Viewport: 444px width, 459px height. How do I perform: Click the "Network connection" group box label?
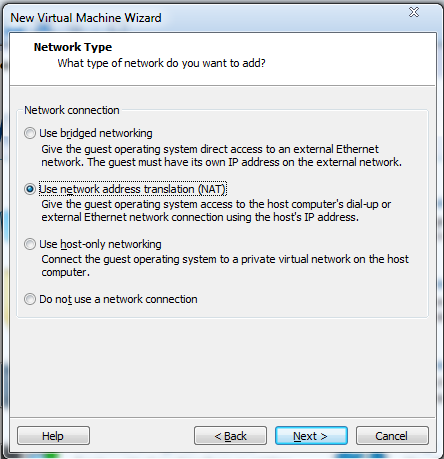(72, 110)
